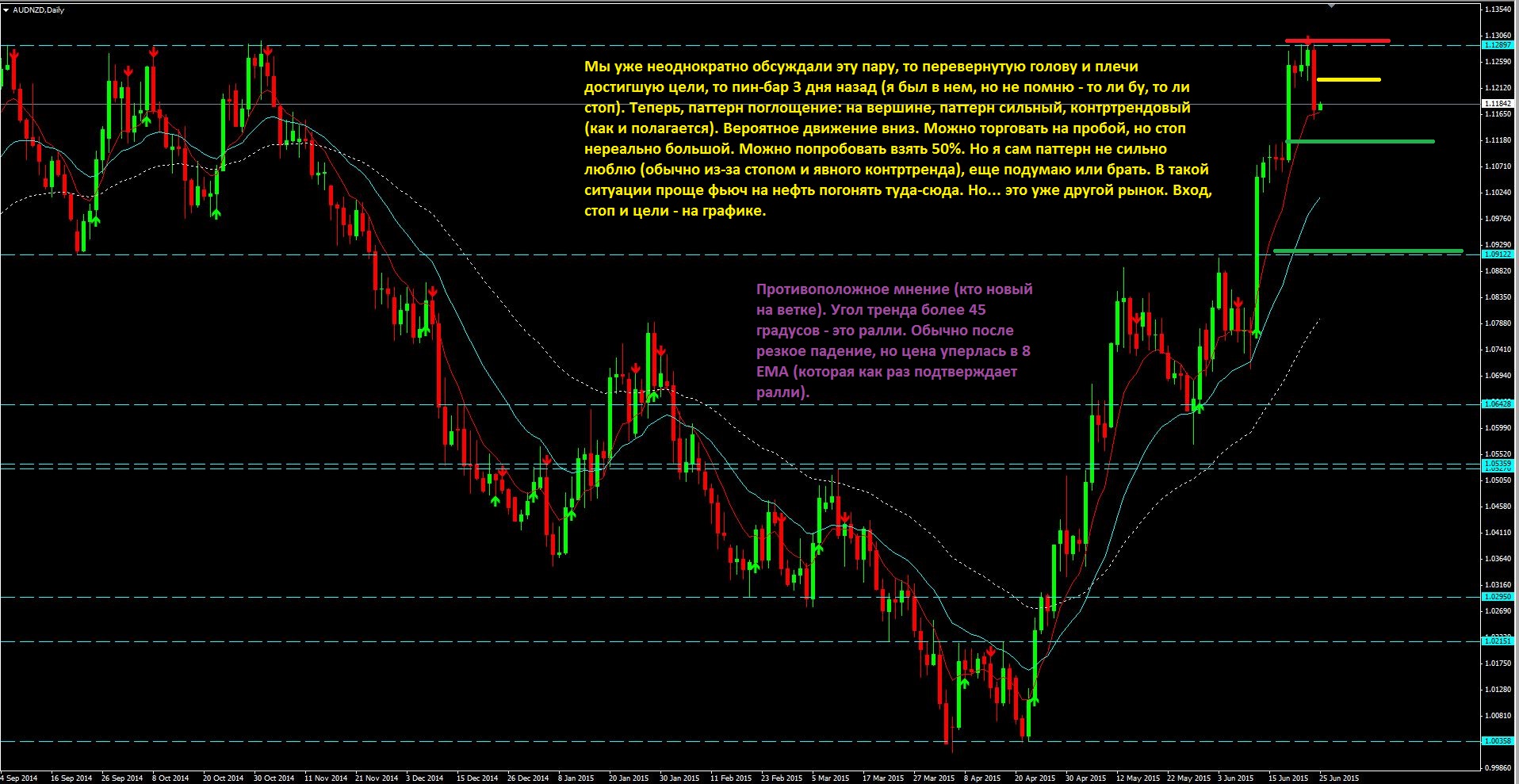The image size is (1519, 784).
Task: Click the 8 Oct 2014 date label
Action: click(x=170, y=778)
